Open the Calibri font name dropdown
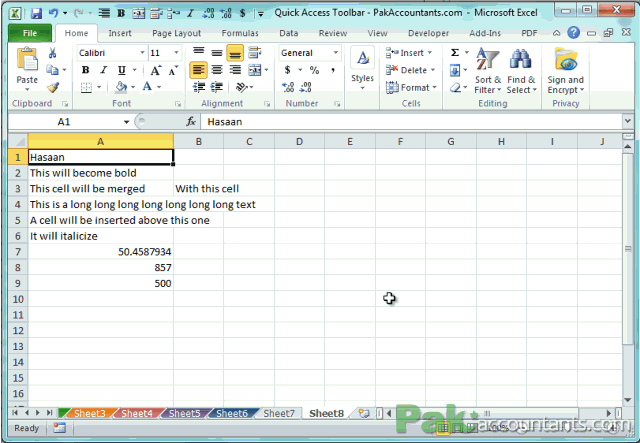This screenshot has height=443, width=640. coord(142,53)
